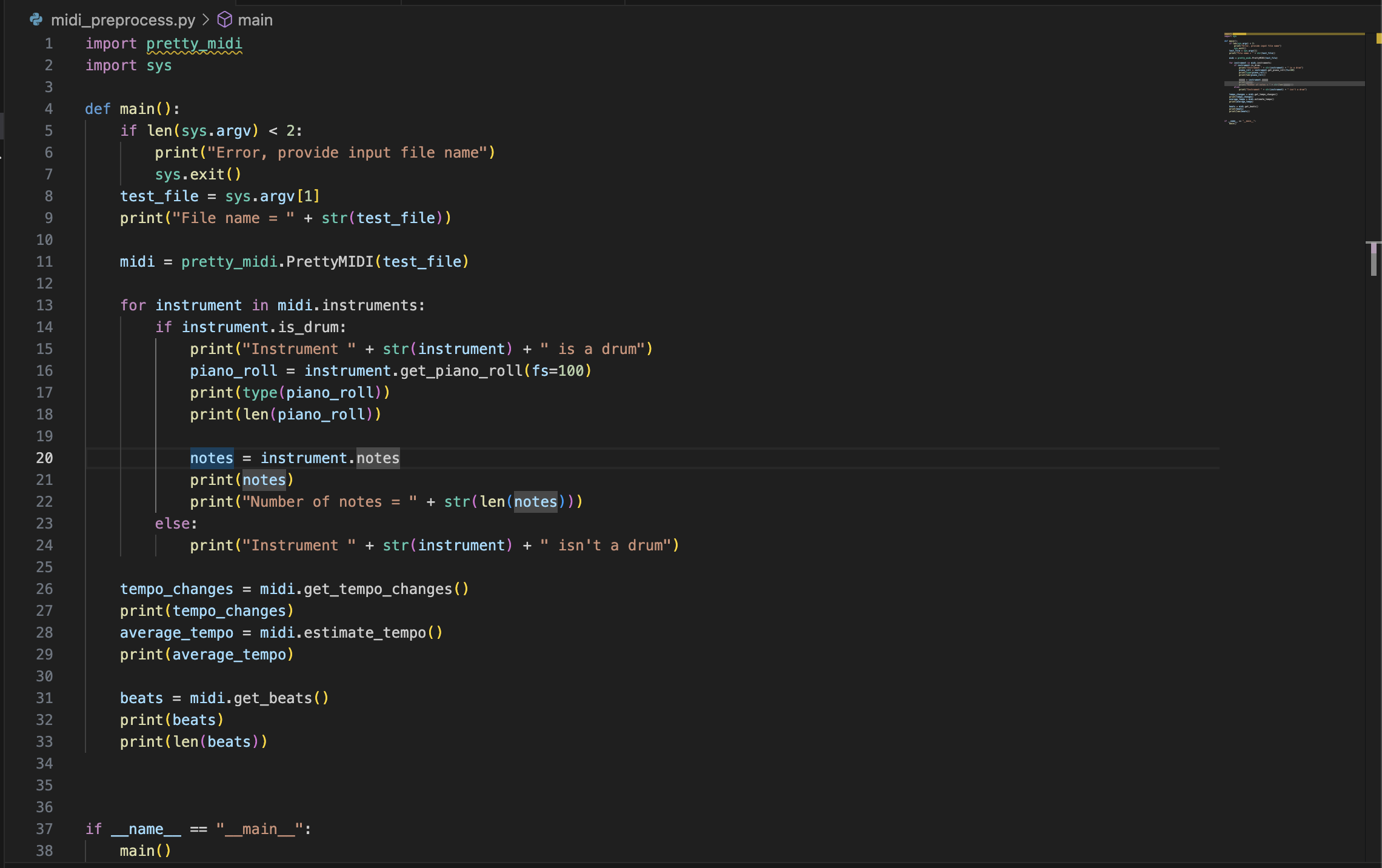Screen dimensions: 1382x868
Task: Click the main symbol cube icon
Action: (225, 20)
